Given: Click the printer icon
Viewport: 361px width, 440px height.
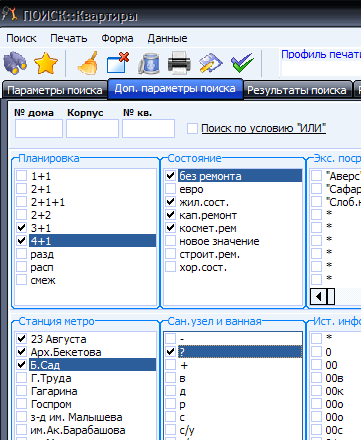Looking at the screenshot, I should point(180,62).
